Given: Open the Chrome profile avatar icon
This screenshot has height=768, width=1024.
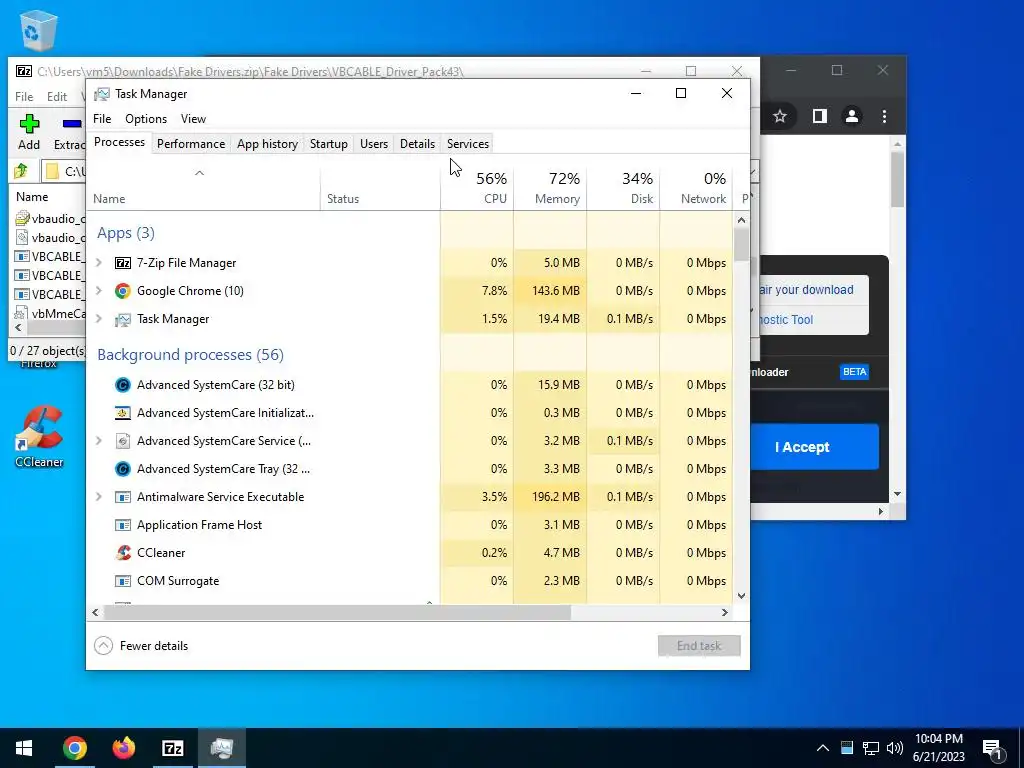Looking at the screenshot, I should (852, 116).
